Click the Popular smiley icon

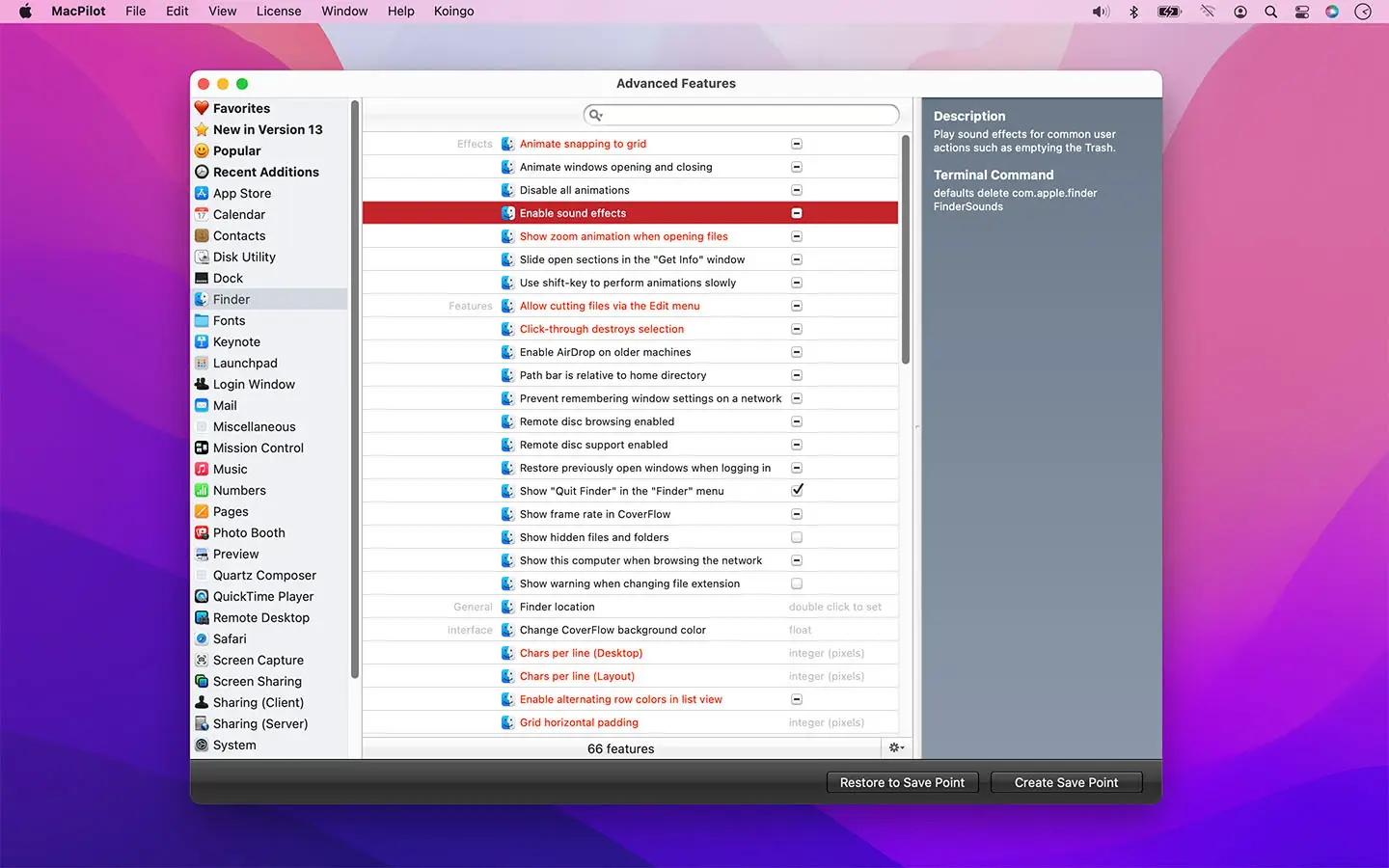[202, 150]
